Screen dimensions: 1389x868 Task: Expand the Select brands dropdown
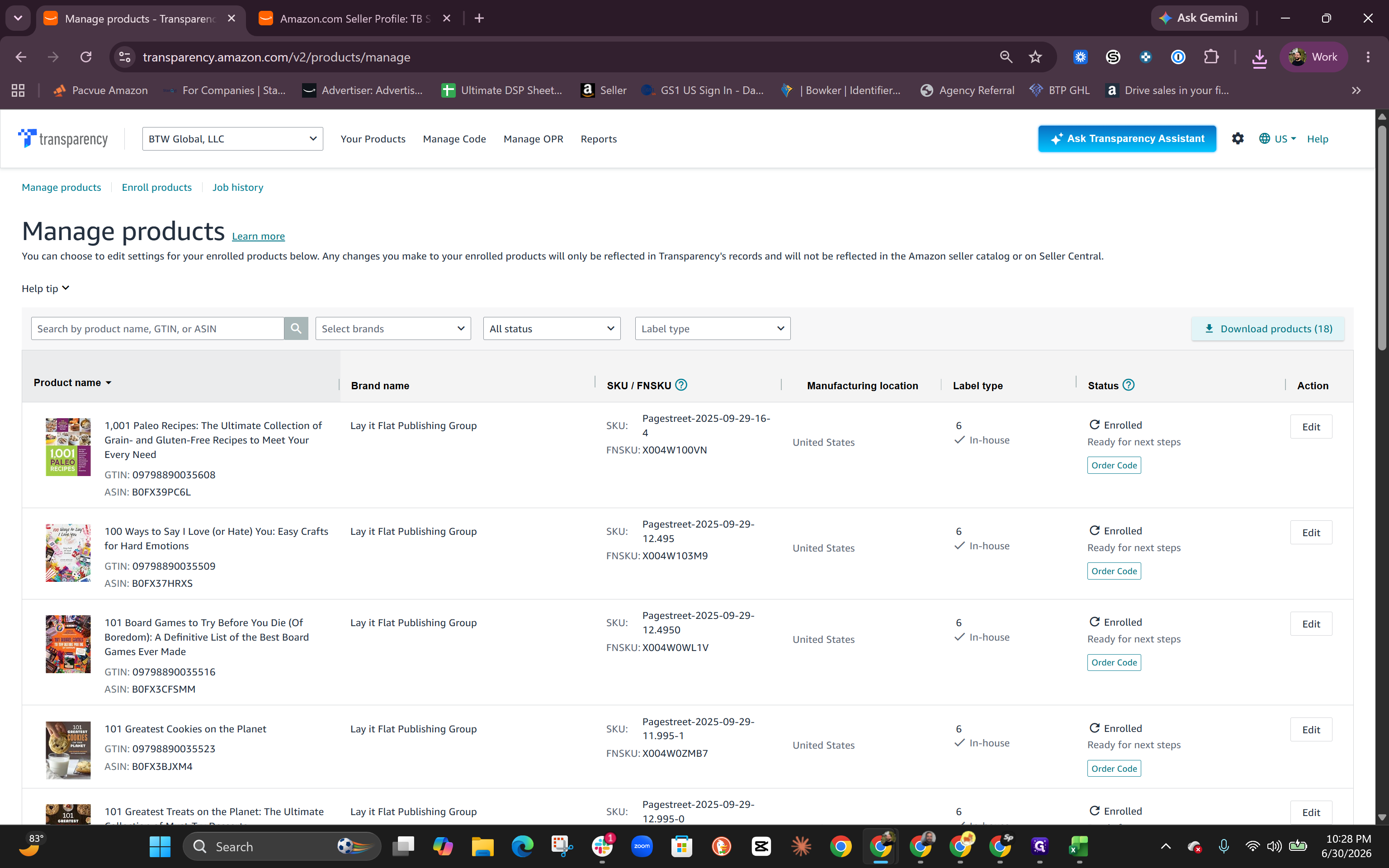393,328
